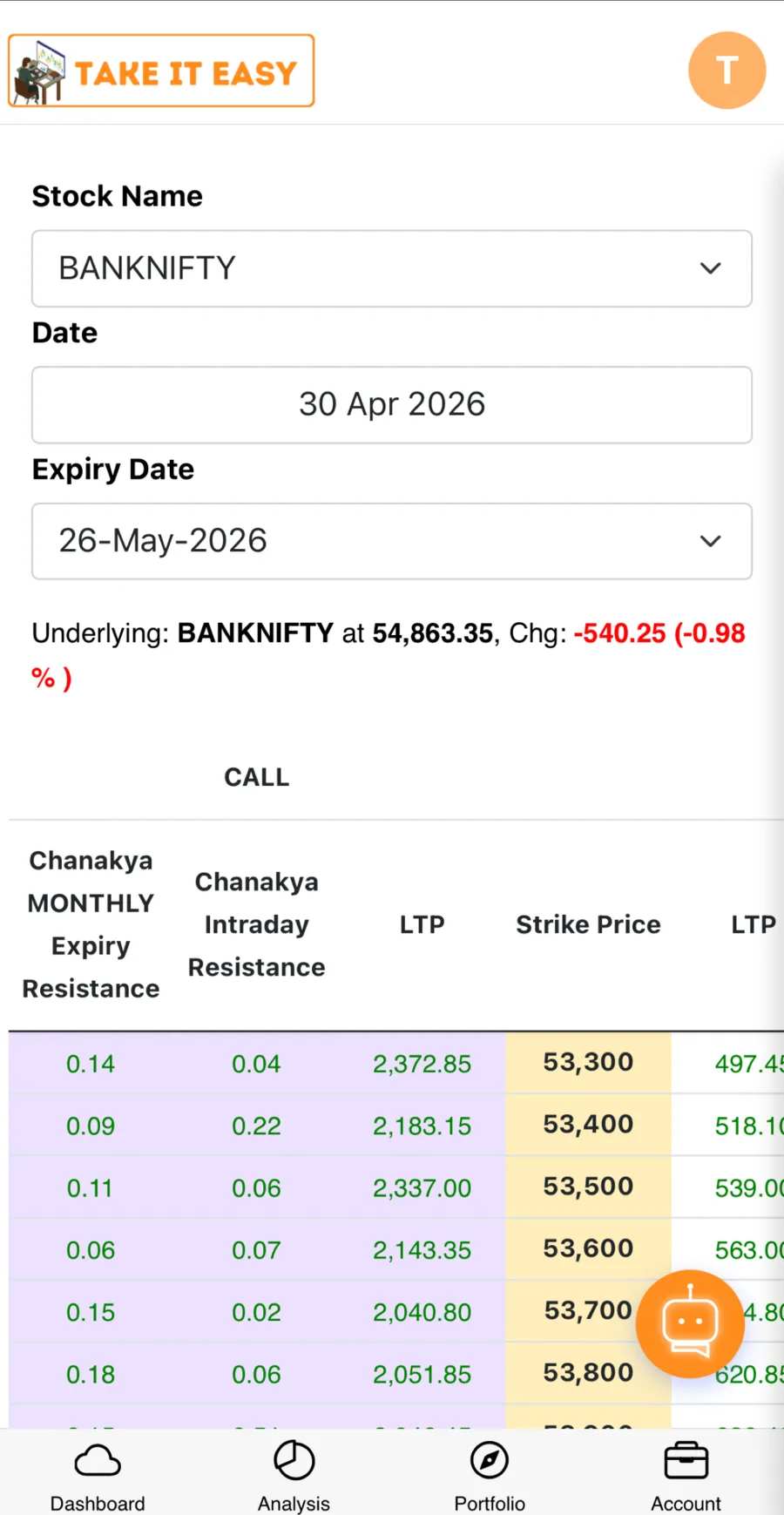Click intraday resistance 0.06 in 53,800 row
Viewport: 784px width, 1515px height.
pos(257,1374)
